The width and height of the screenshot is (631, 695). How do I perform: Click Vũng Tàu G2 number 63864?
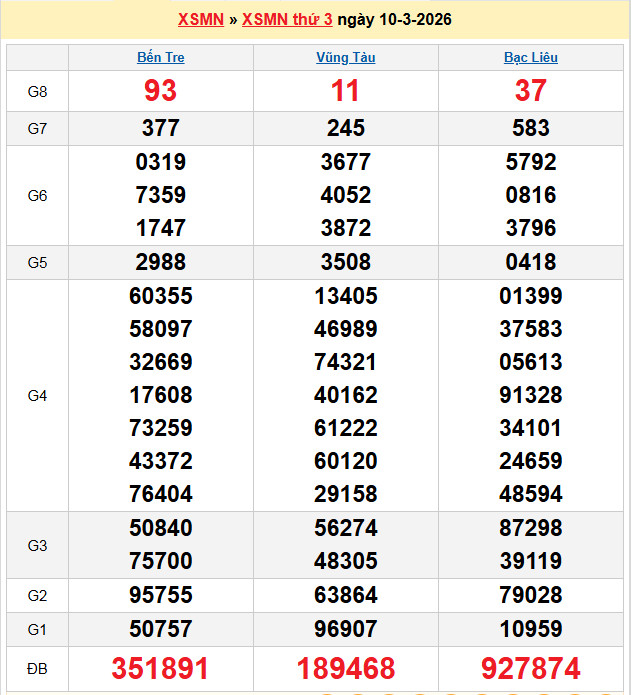345,596
